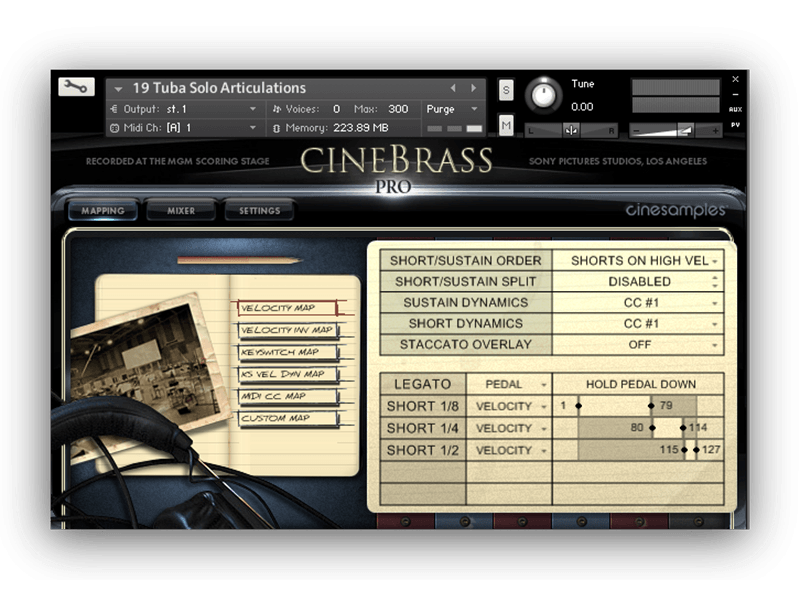Click the Max voices value field
The height and width of the screenshot is (600, 800).
398,109
